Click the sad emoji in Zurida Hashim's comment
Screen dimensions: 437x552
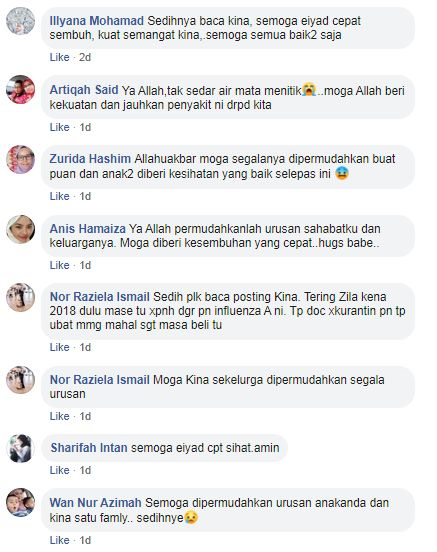[342, 173]
